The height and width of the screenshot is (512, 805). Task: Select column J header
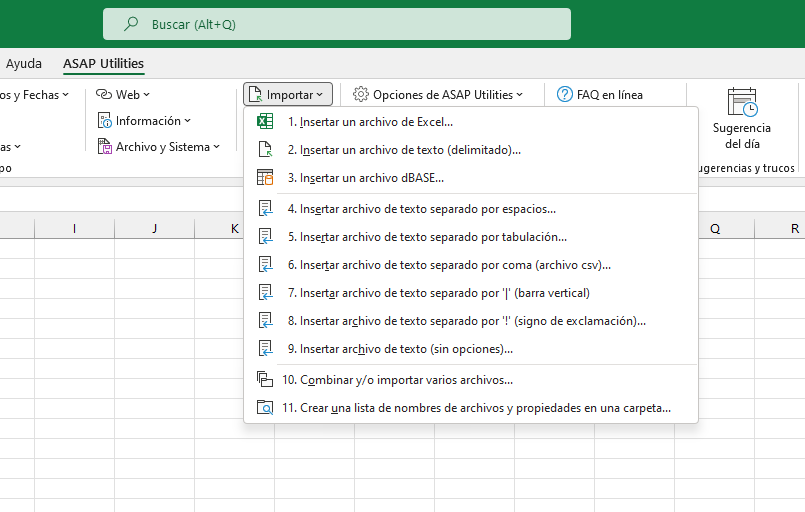155,229
